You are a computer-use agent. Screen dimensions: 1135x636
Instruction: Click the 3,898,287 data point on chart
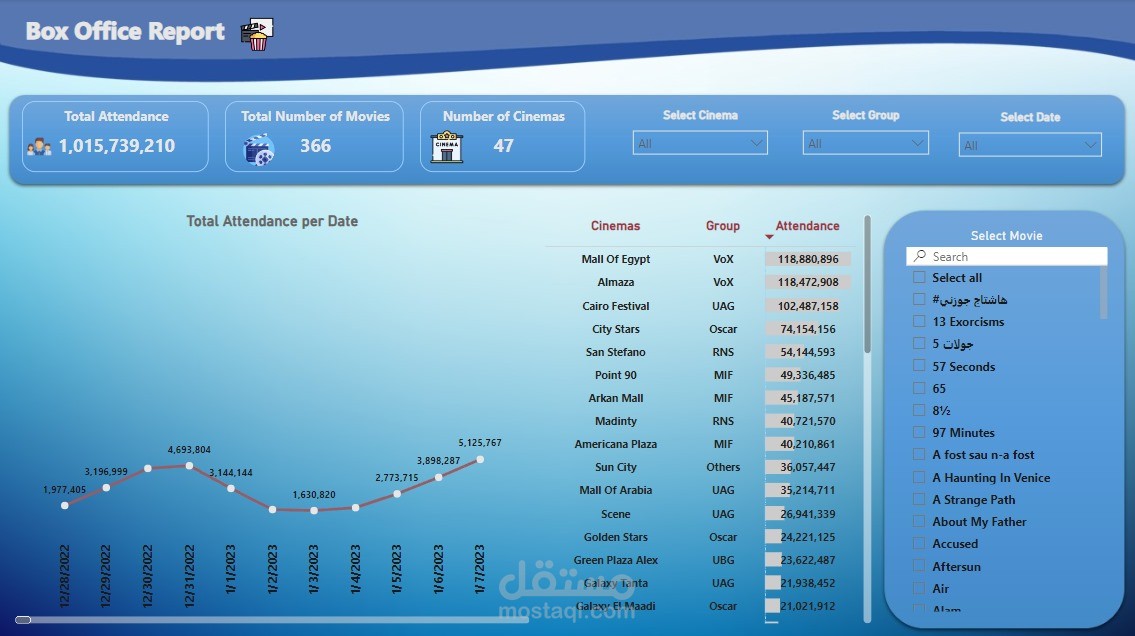439,478
